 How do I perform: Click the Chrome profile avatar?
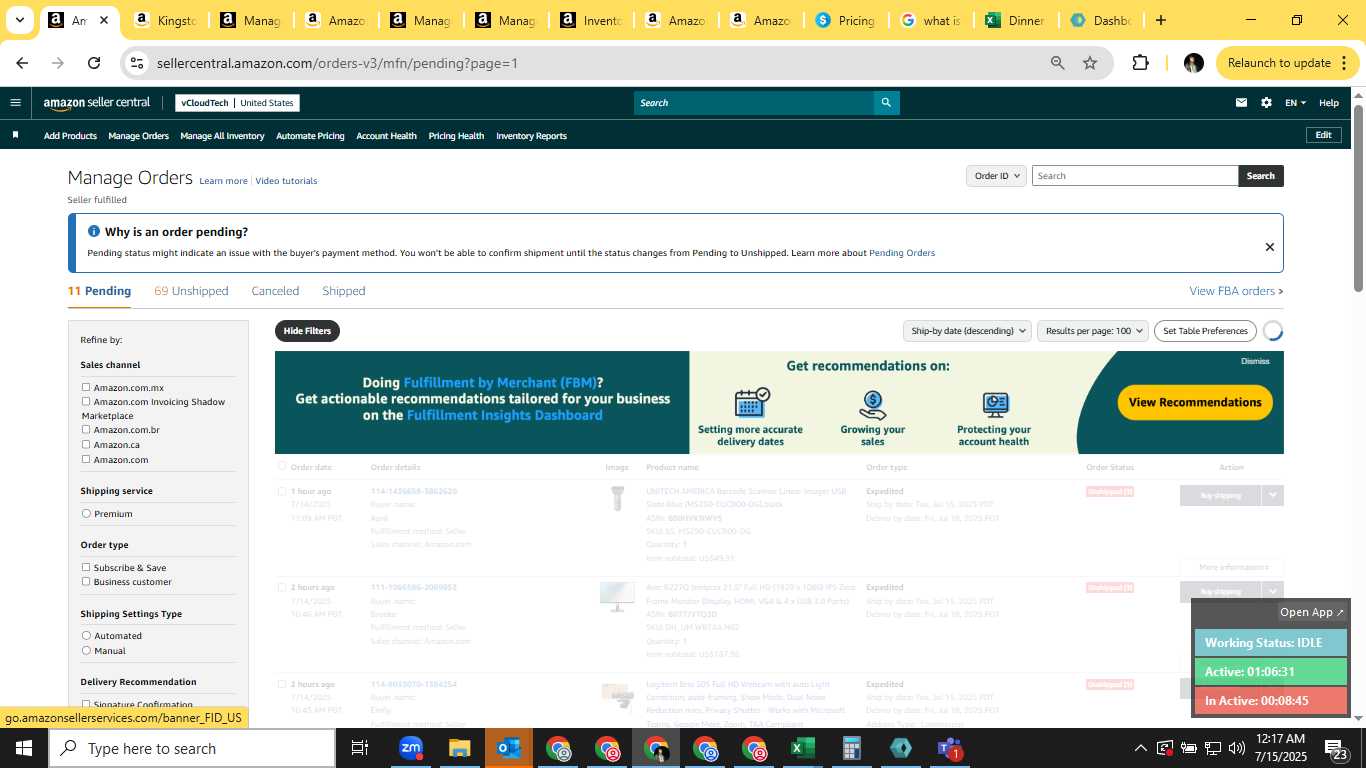1193,63
